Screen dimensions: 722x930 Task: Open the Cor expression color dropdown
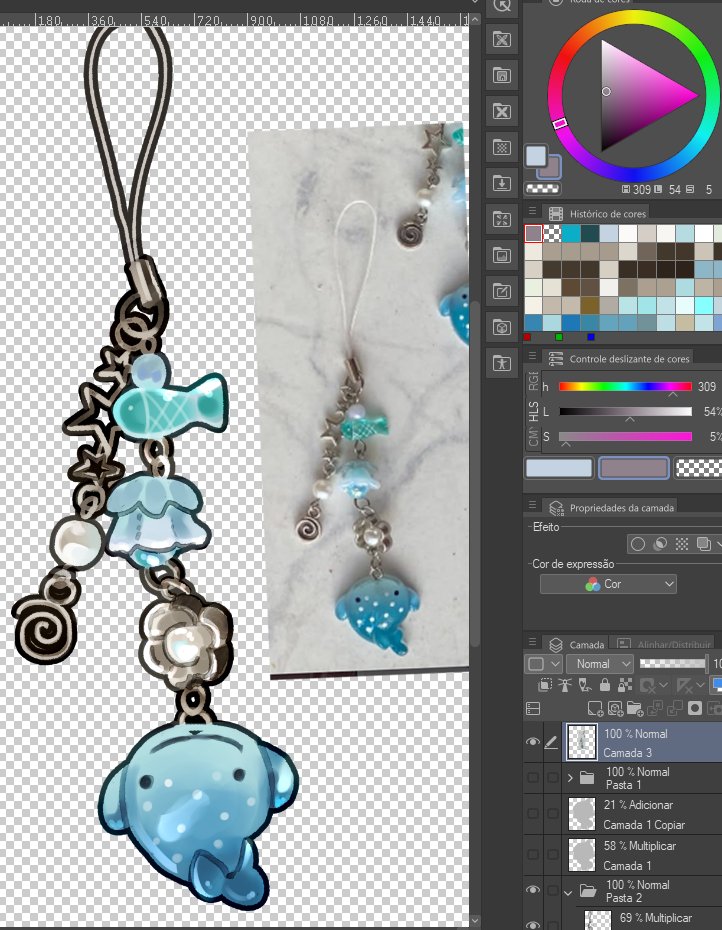[608, 584]
